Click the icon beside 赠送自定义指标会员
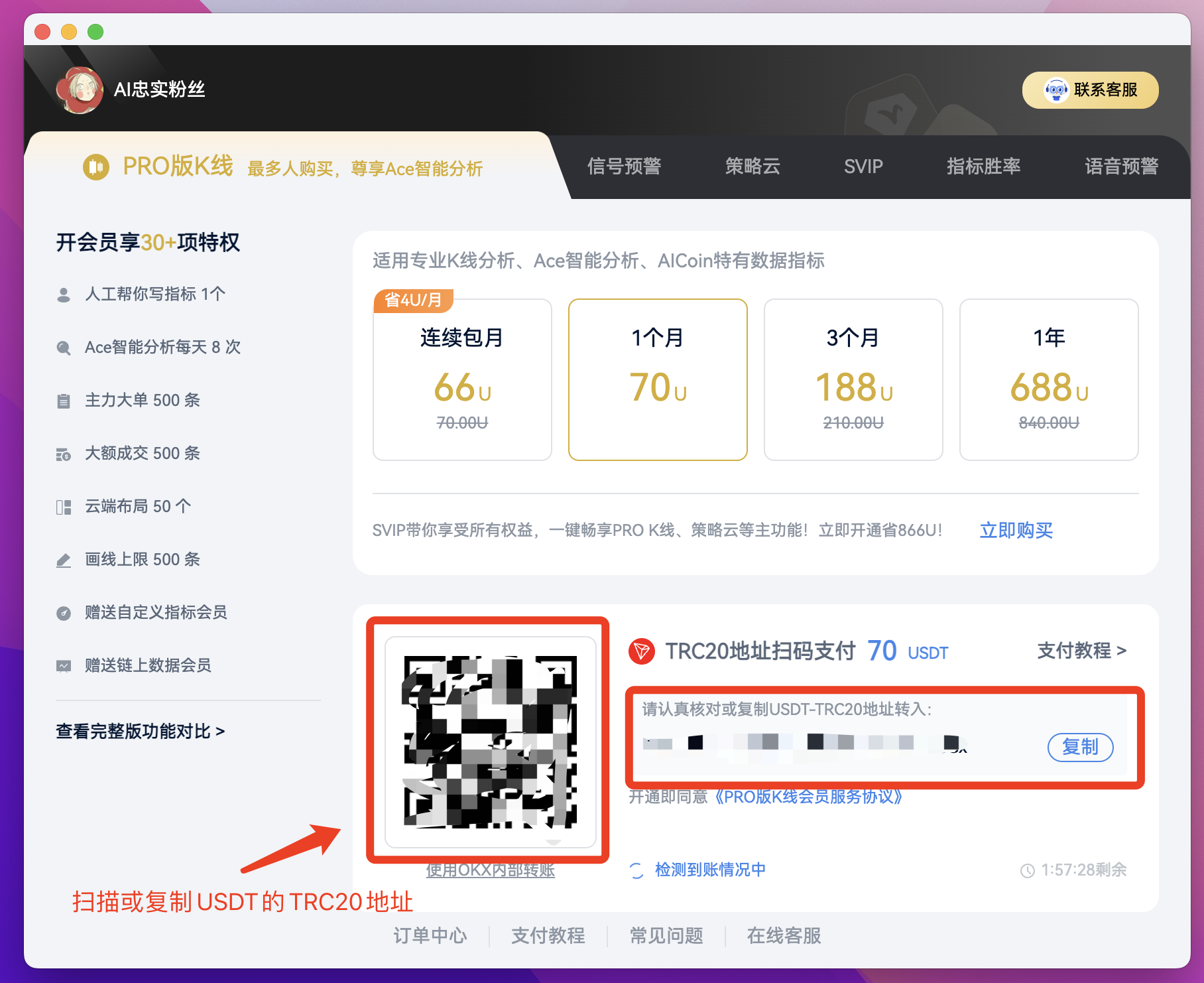 tap(64, 613)
